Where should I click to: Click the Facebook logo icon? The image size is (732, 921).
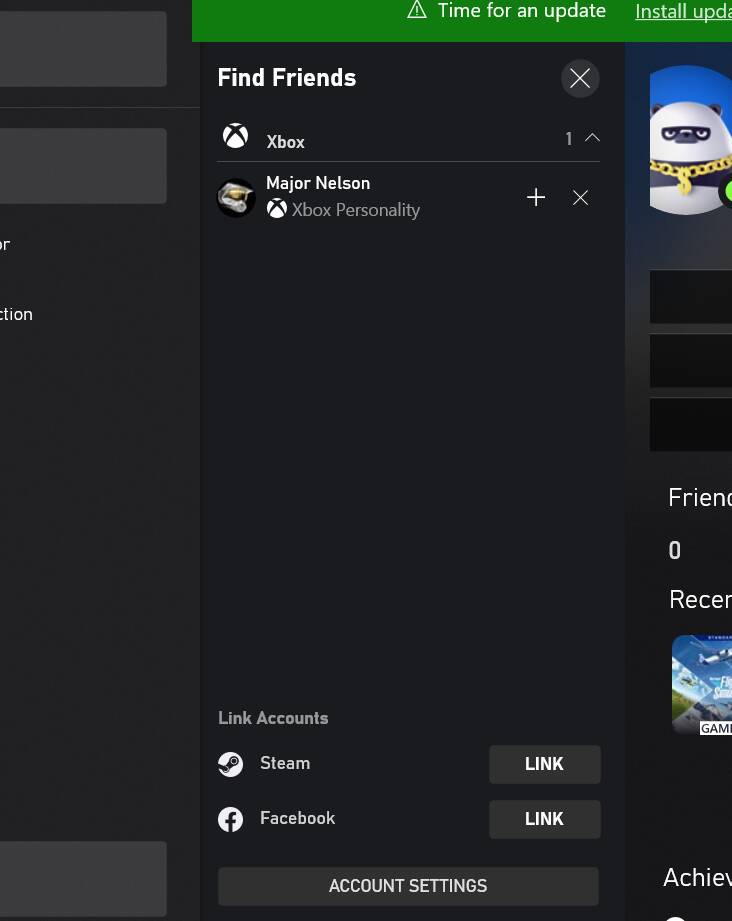click(230, 819)
